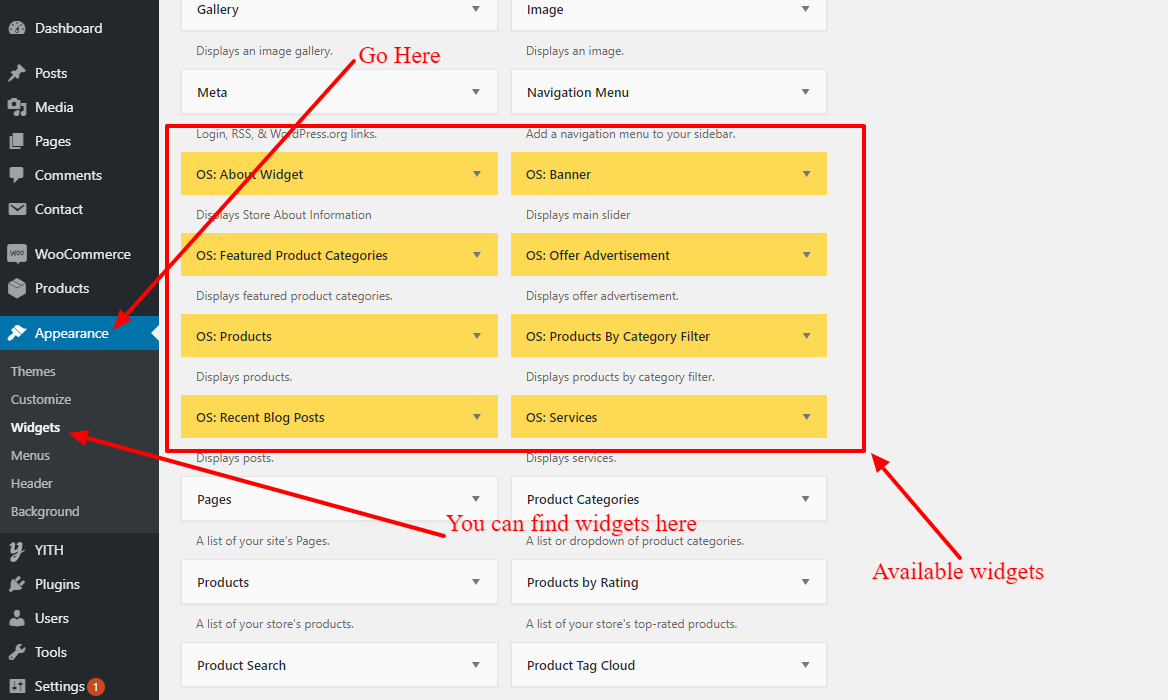Click the Tools wrench icon
Image resolution: width=1168 pixels, height=700 pixels.
17,652
